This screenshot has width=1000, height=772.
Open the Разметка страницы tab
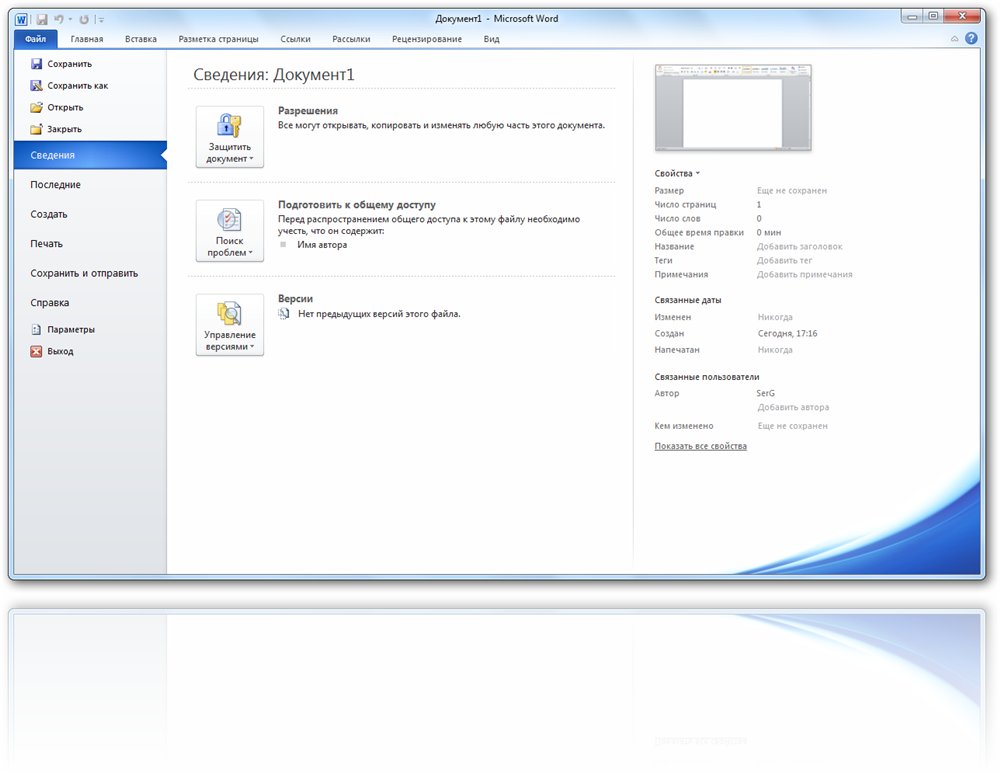pos(219,39)
